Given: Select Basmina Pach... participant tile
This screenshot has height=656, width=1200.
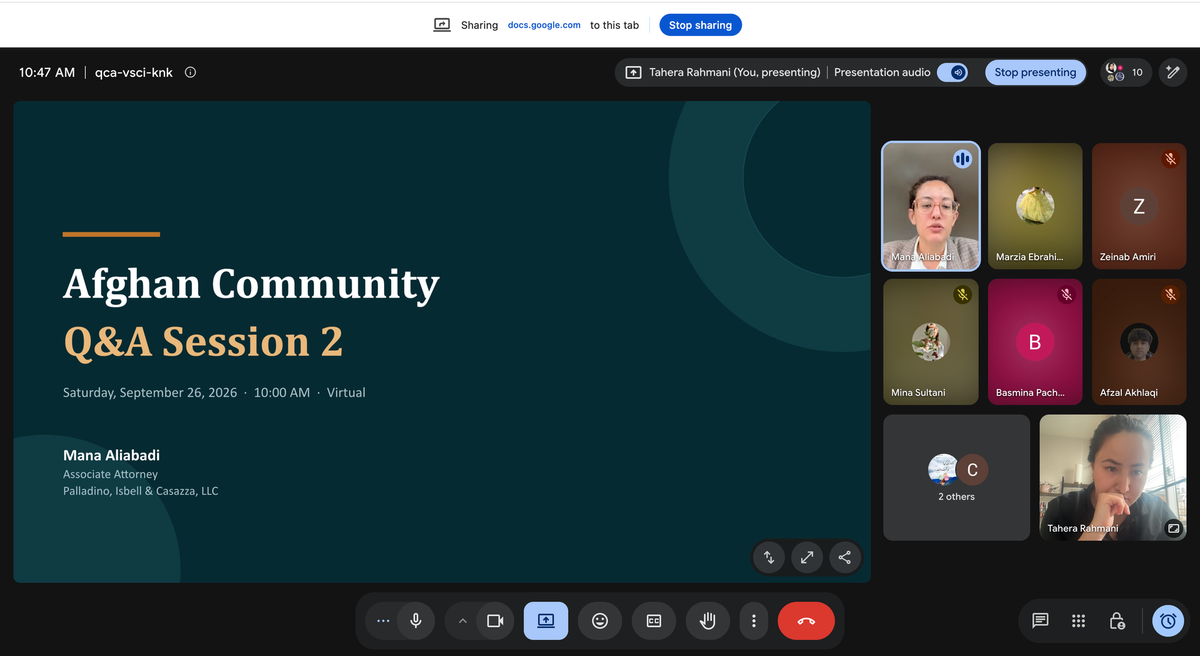Looking at the screenshot, I should (1035, 342).
